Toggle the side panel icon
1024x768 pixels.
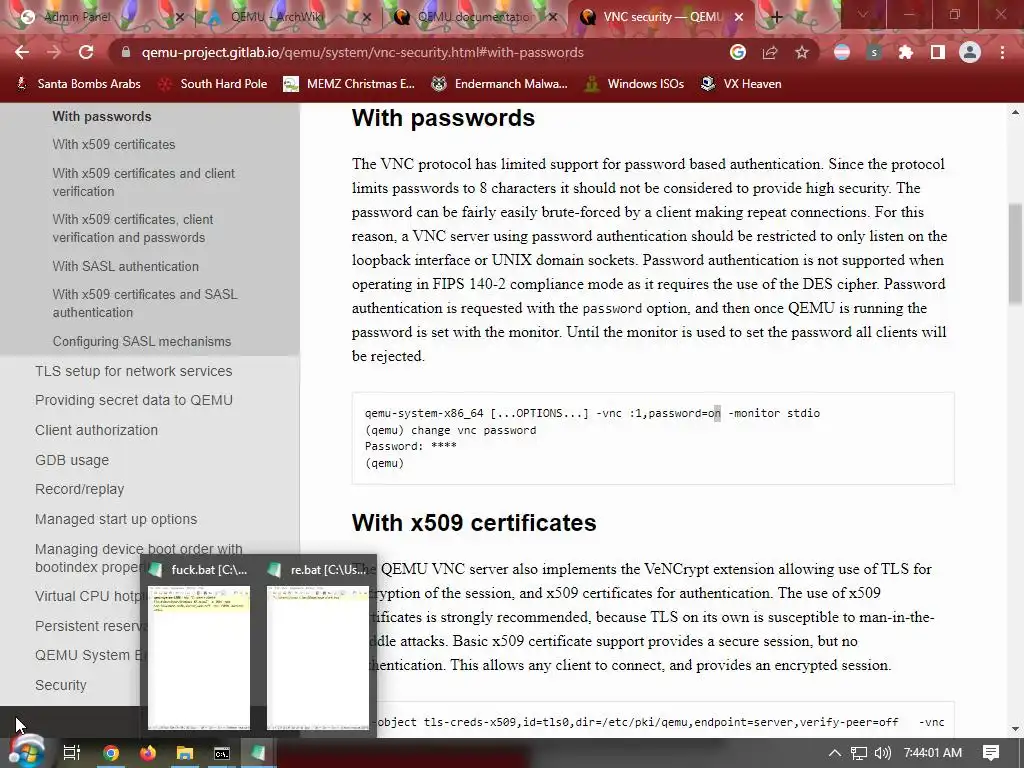pos(938,52)
